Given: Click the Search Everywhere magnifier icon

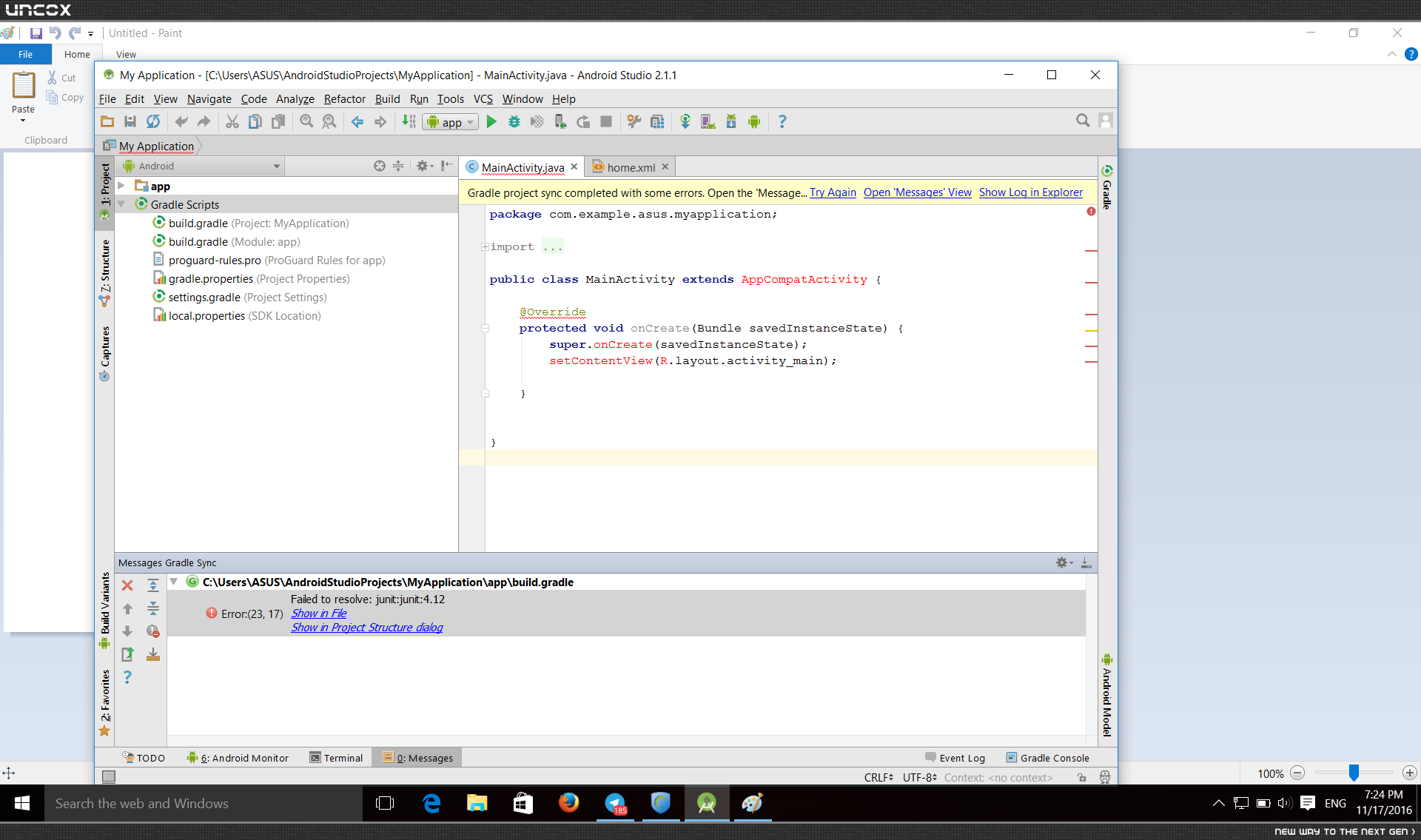Looking at the screenshot, I should click(x=1083, y=121).
